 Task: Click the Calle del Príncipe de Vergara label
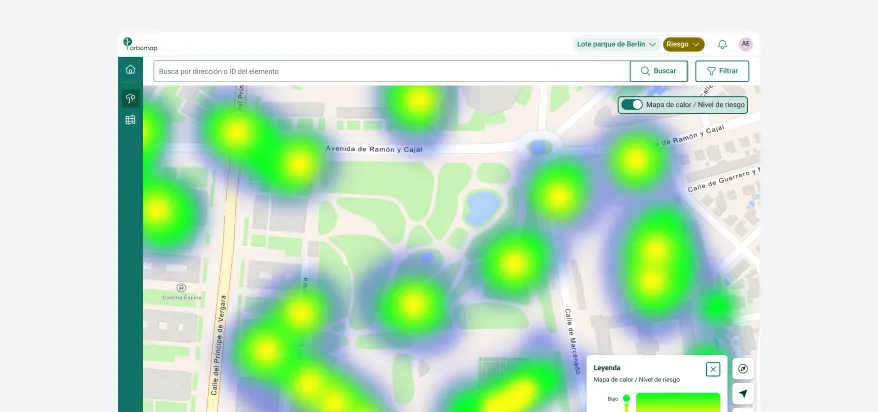[219, 345]
